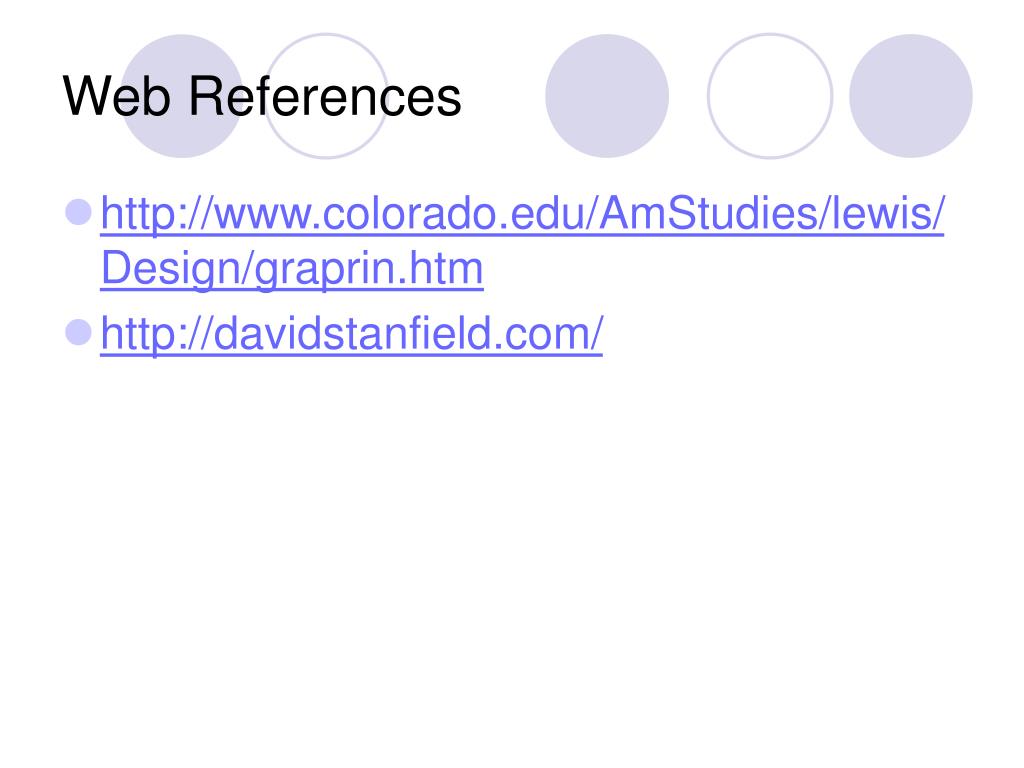Click the word Web in the title

117,97
